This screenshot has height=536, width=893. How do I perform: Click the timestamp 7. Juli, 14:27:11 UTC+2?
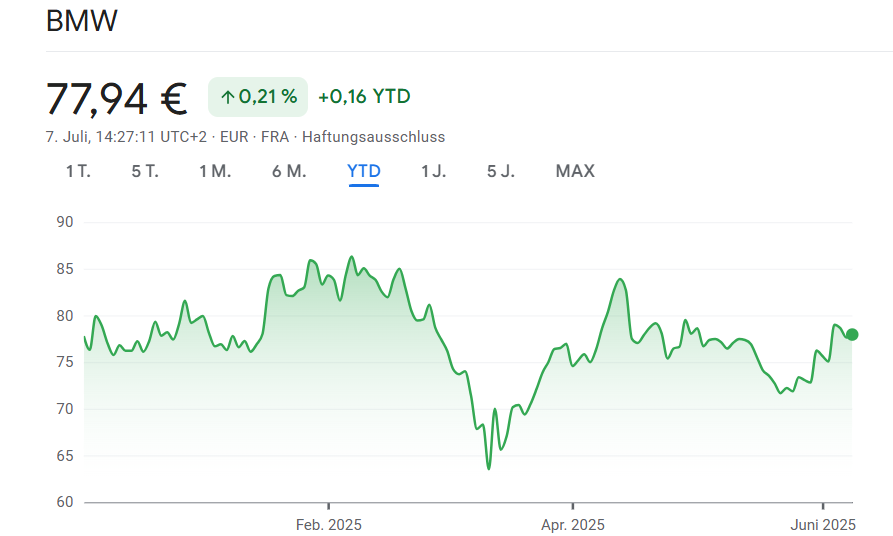[x=126, y=137]
